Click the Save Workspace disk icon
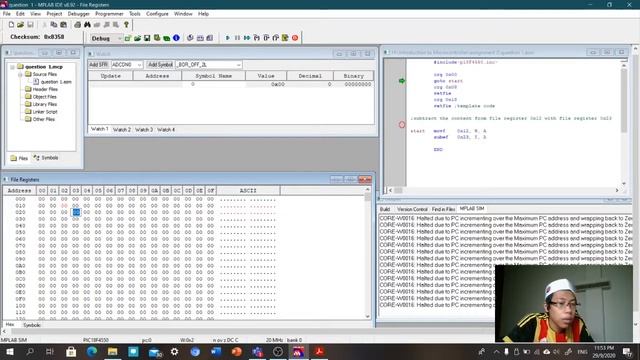This screenshot has height=360, width=640. pos(147,38)
